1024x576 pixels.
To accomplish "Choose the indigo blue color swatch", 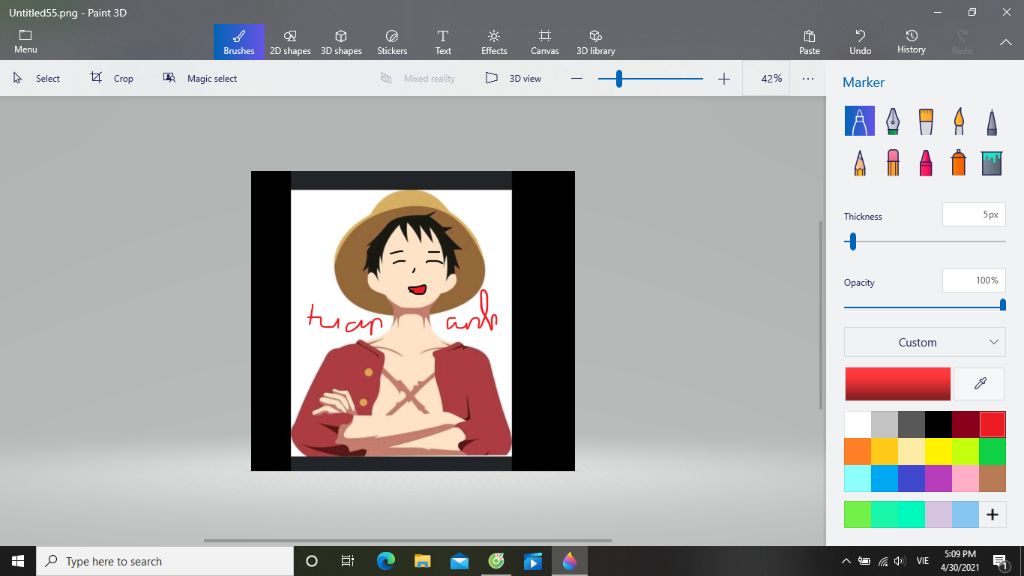I will point(912,478).
